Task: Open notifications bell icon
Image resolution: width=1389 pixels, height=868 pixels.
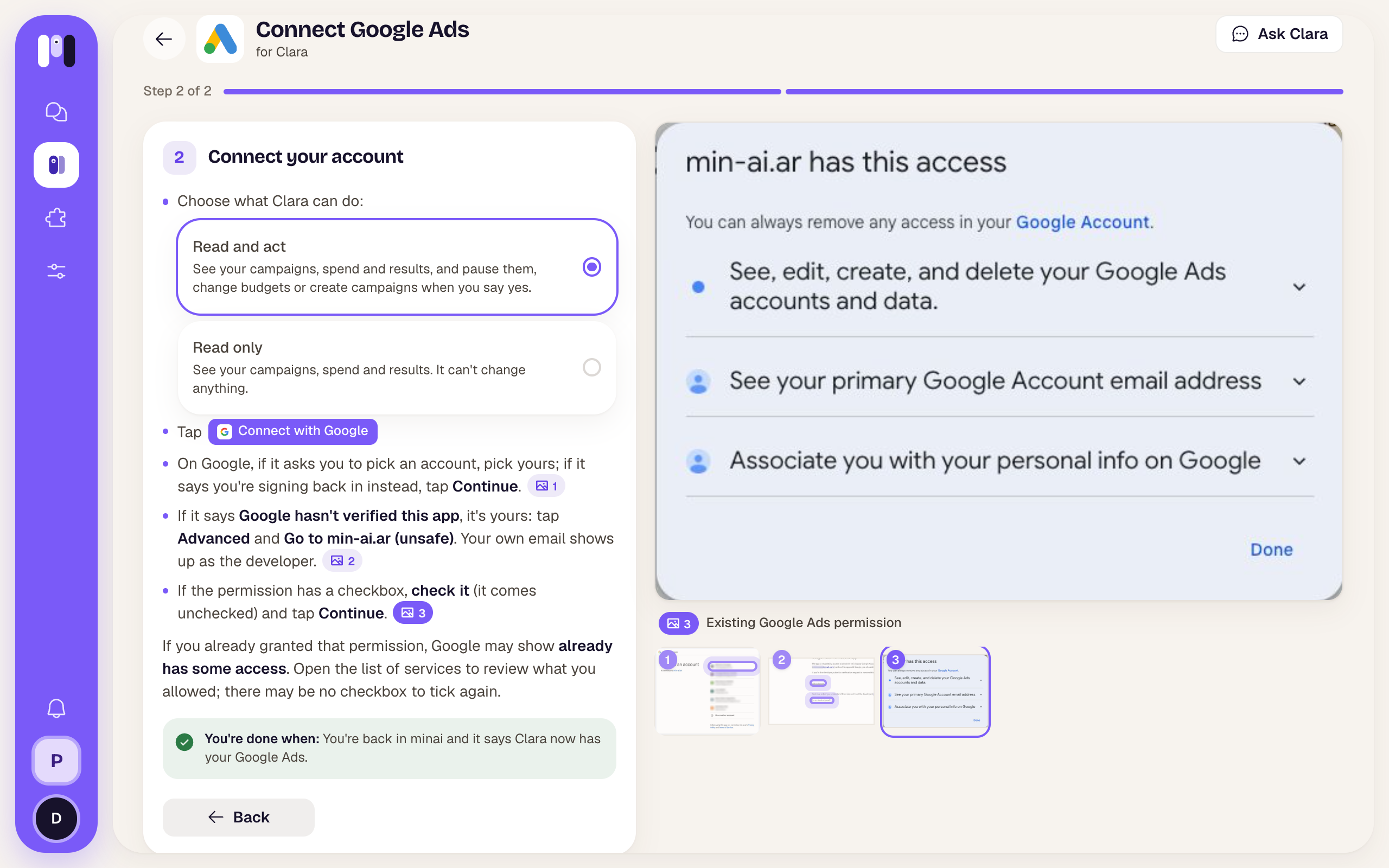Action: (56, 709)
